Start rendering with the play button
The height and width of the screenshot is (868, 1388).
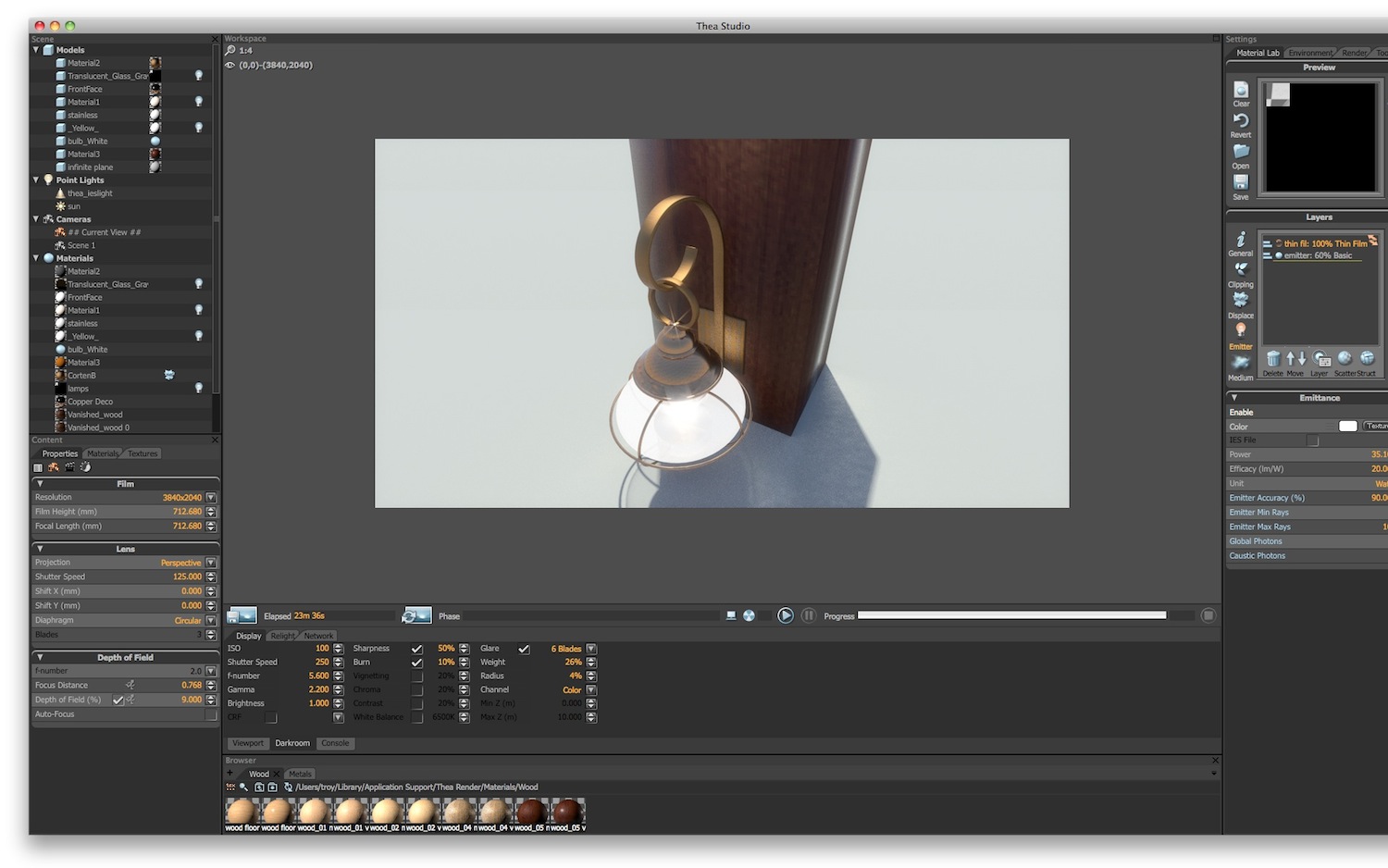(786, 615)
